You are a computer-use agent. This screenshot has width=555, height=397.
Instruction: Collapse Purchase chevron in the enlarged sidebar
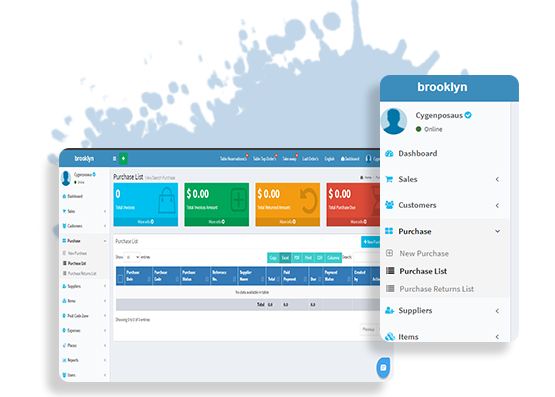(x=498, y=231)
